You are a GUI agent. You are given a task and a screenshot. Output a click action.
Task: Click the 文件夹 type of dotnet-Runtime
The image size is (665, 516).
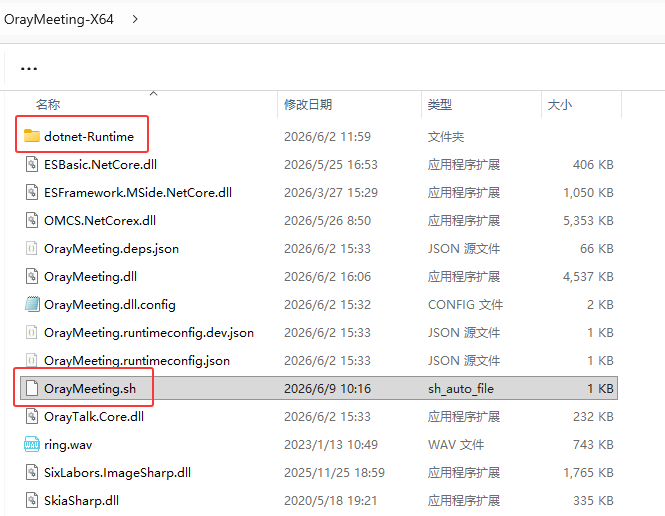pyautogui.click(x=446, y=137)
